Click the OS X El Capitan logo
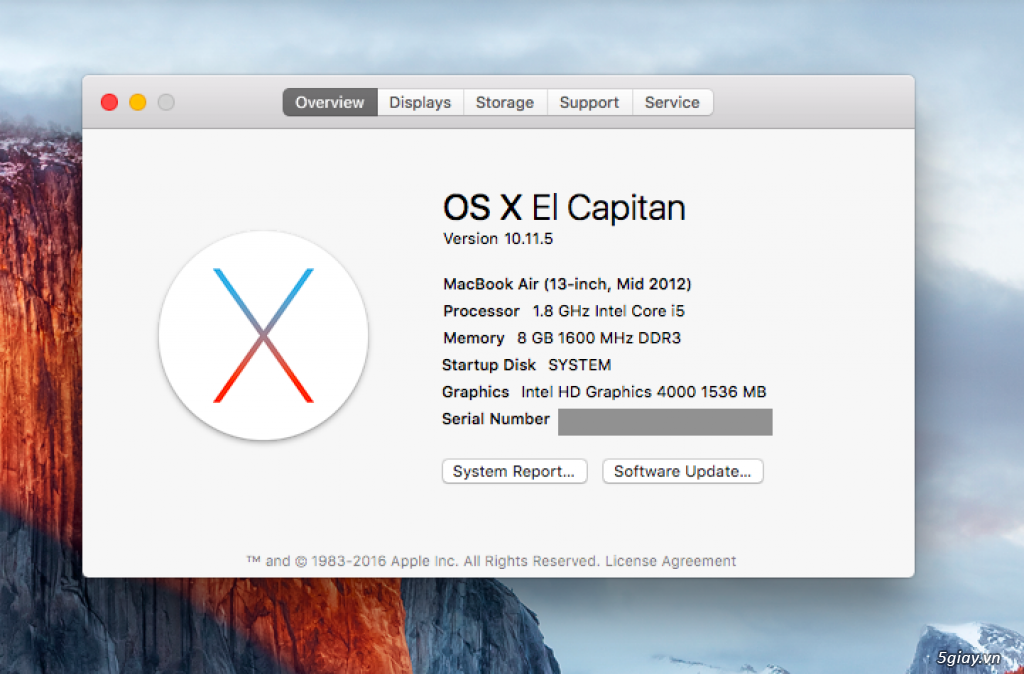Screen dimensions: 1024x674 [263, 336]
